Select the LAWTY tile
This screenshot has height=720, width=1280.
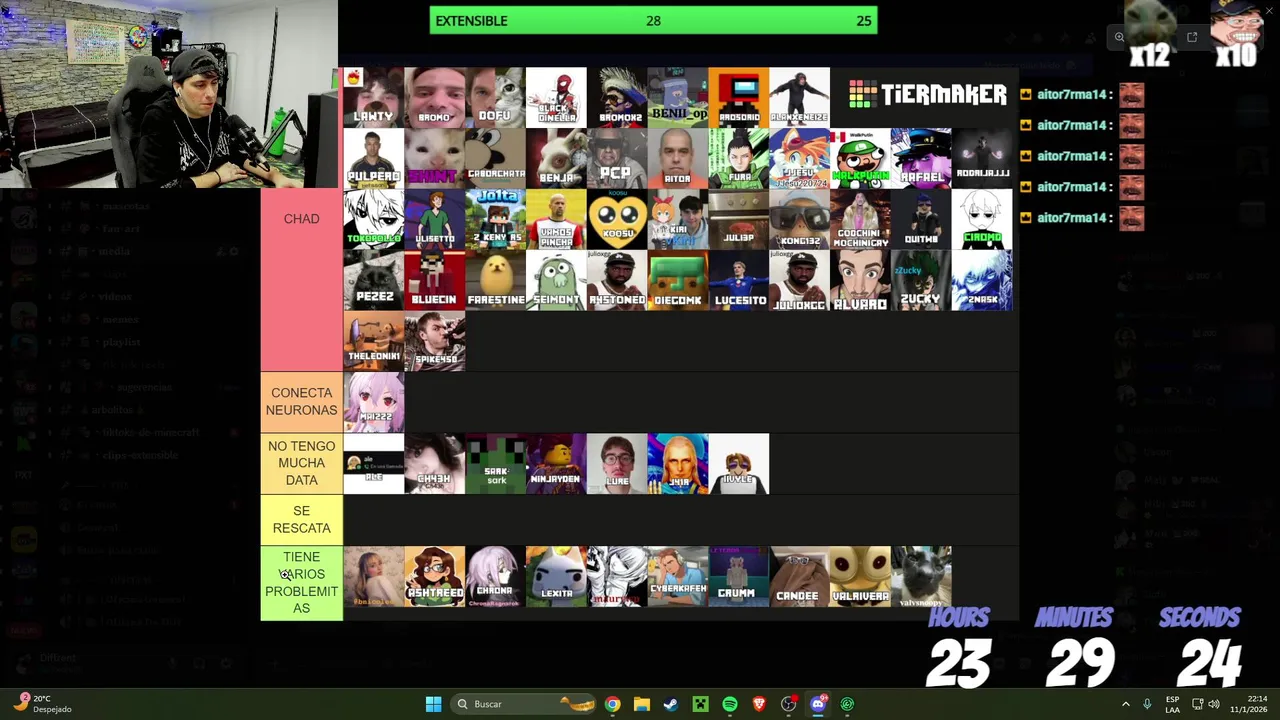(x=374, y=97)
